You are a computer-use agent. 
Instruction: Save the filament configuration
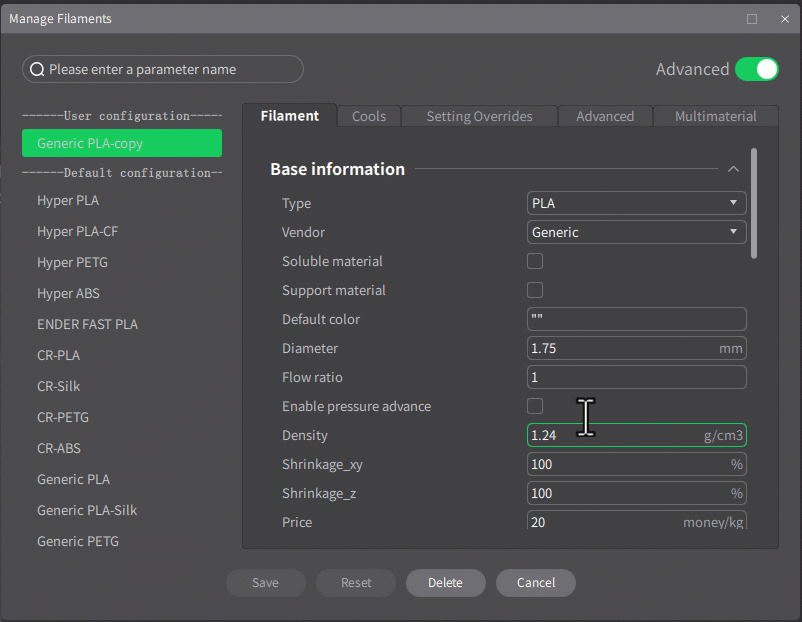265,583
